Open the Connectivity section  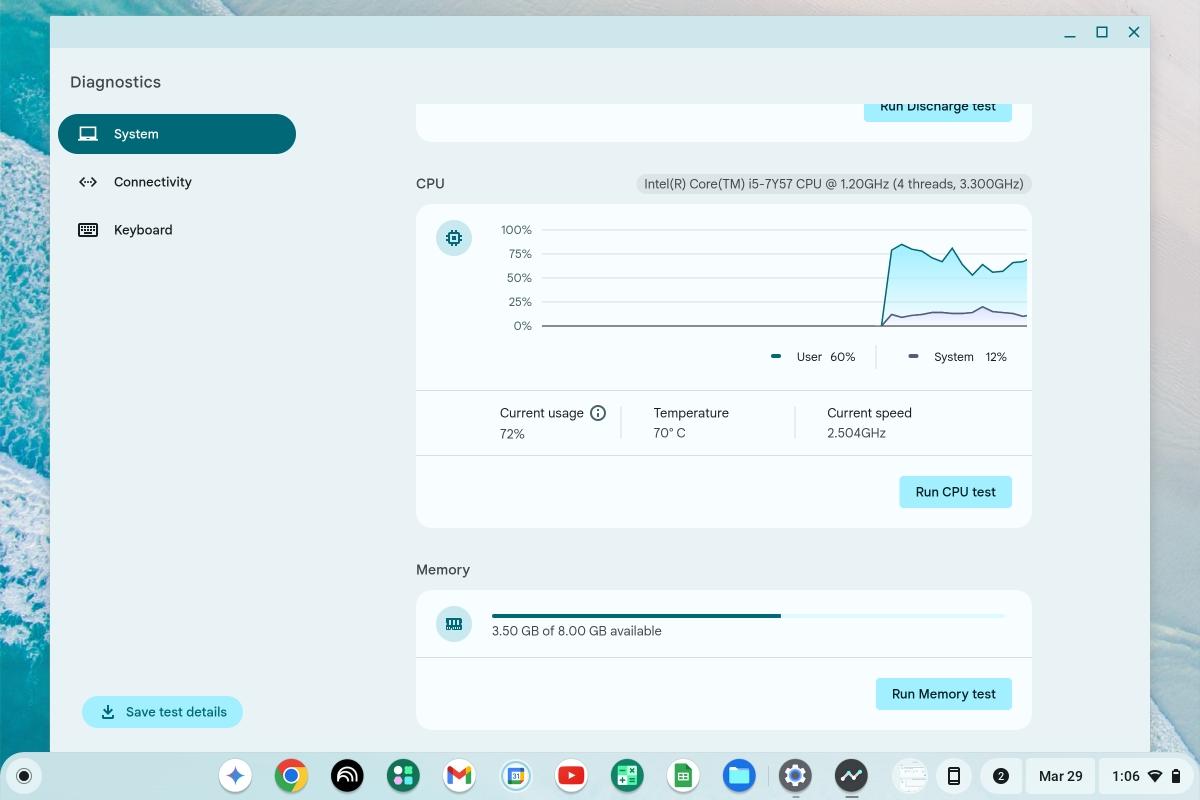click(x=152, y=182)
